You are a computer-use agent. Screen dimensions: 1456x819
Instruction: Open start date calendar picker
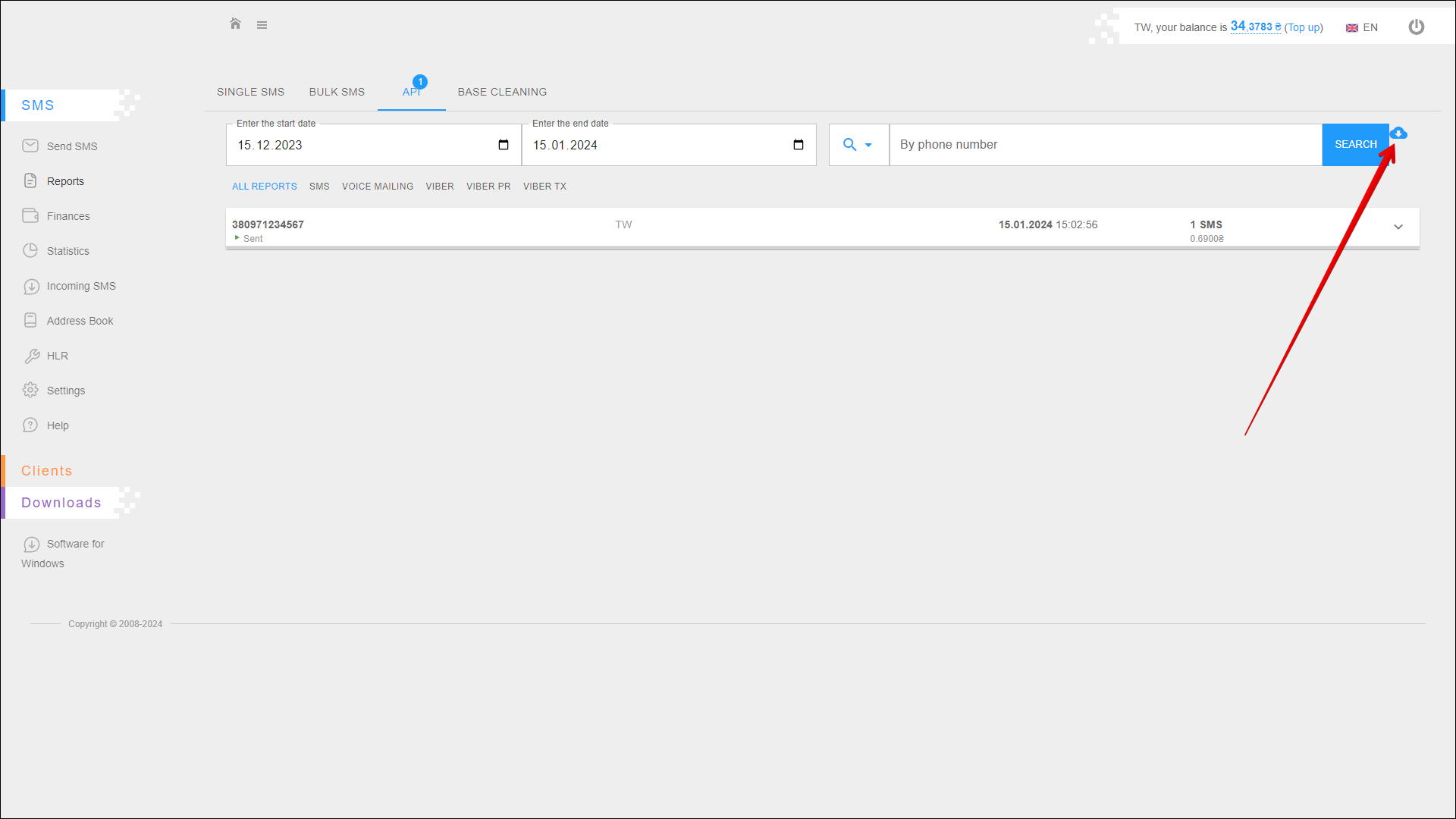coord(504,145)
